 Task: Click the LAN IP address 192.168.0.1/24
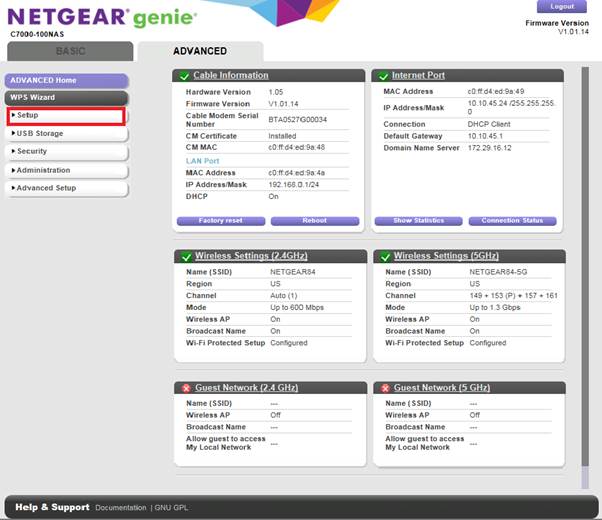tap(294, 185)
